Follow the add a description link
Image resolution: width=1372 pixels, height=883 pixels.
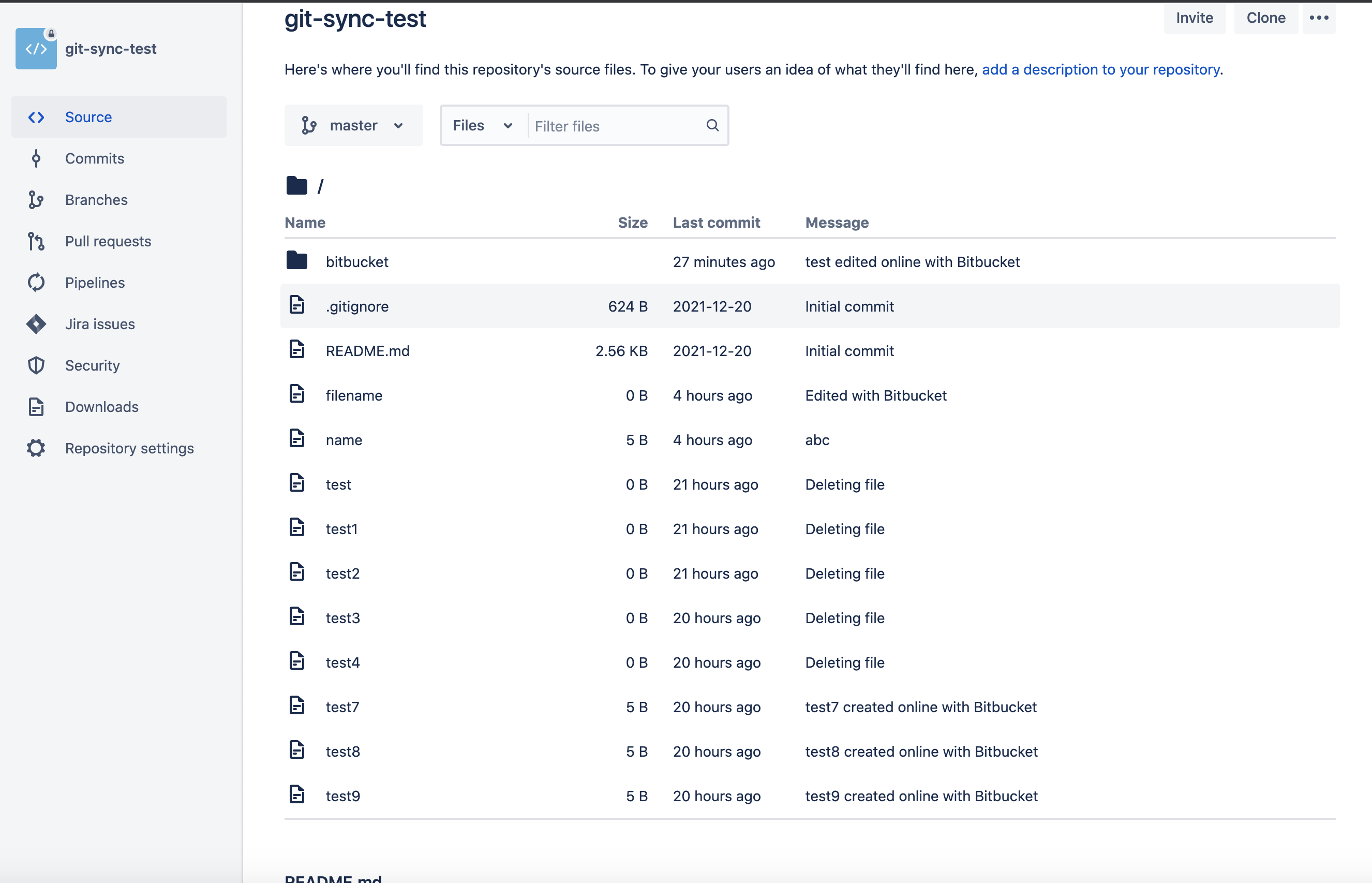click(1100, 70)
